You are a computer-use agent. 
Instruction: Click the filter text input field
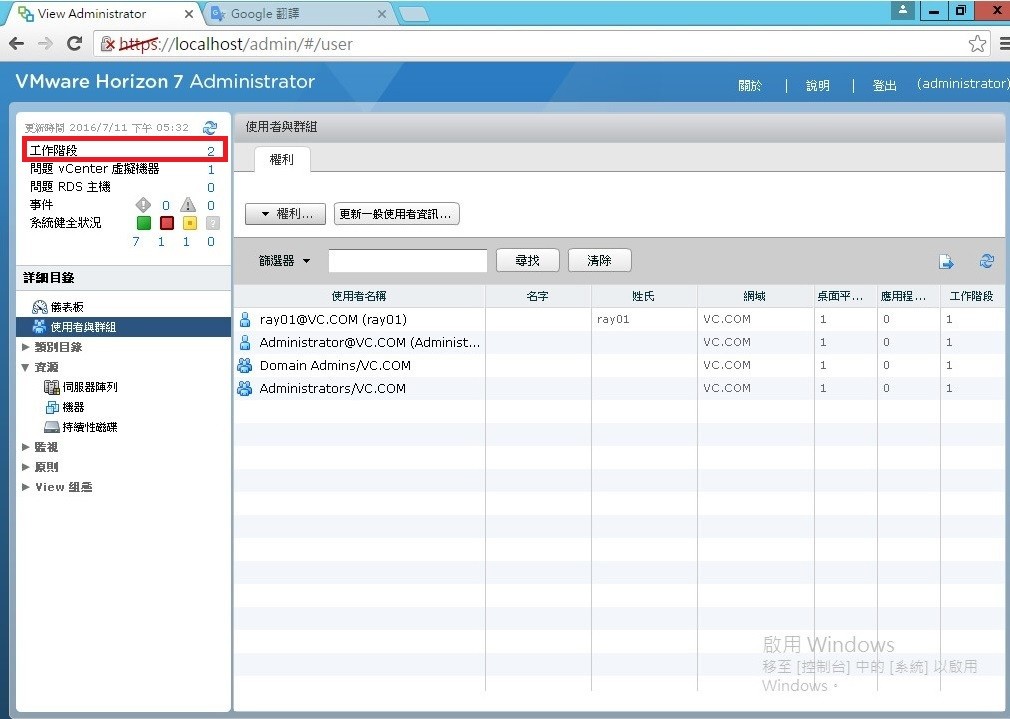coord(408,260)
